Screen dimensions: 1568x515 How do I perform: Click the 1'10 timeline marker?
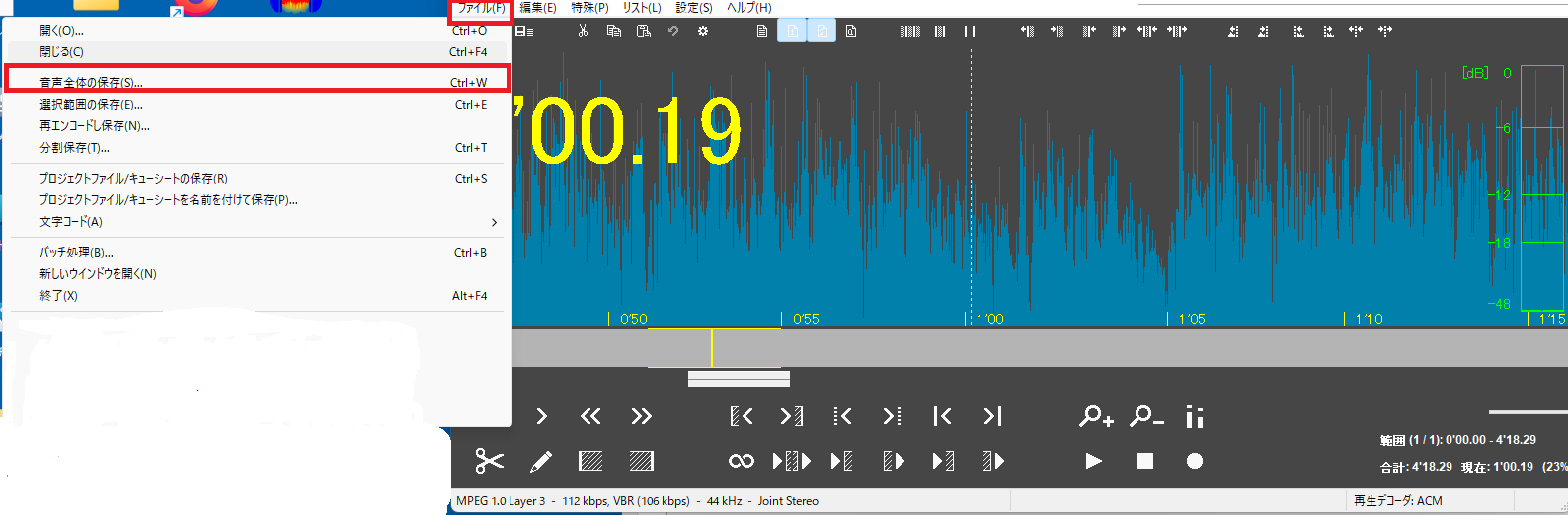point(1369,319)
